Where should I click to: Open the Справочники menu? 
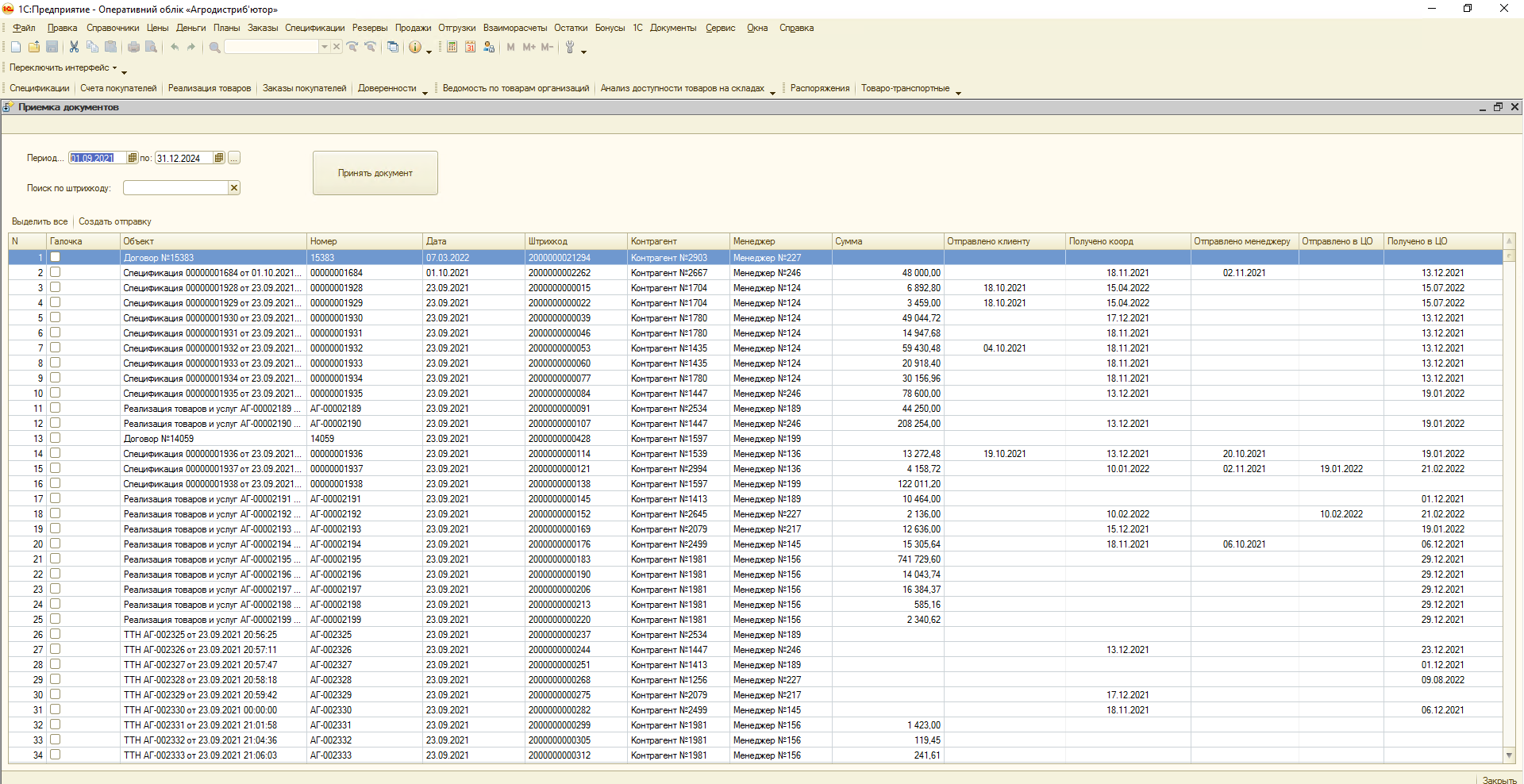[x=113, y=28]
